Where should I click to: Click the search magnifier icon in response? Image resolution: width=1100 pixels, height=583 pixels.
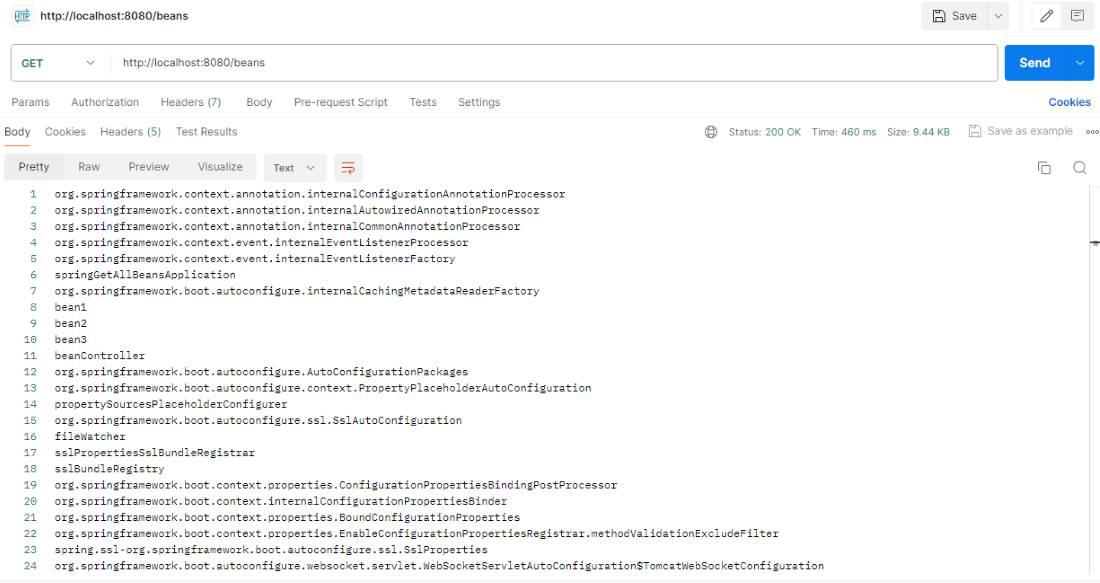pyautogui.click(x=1080, y=168)
